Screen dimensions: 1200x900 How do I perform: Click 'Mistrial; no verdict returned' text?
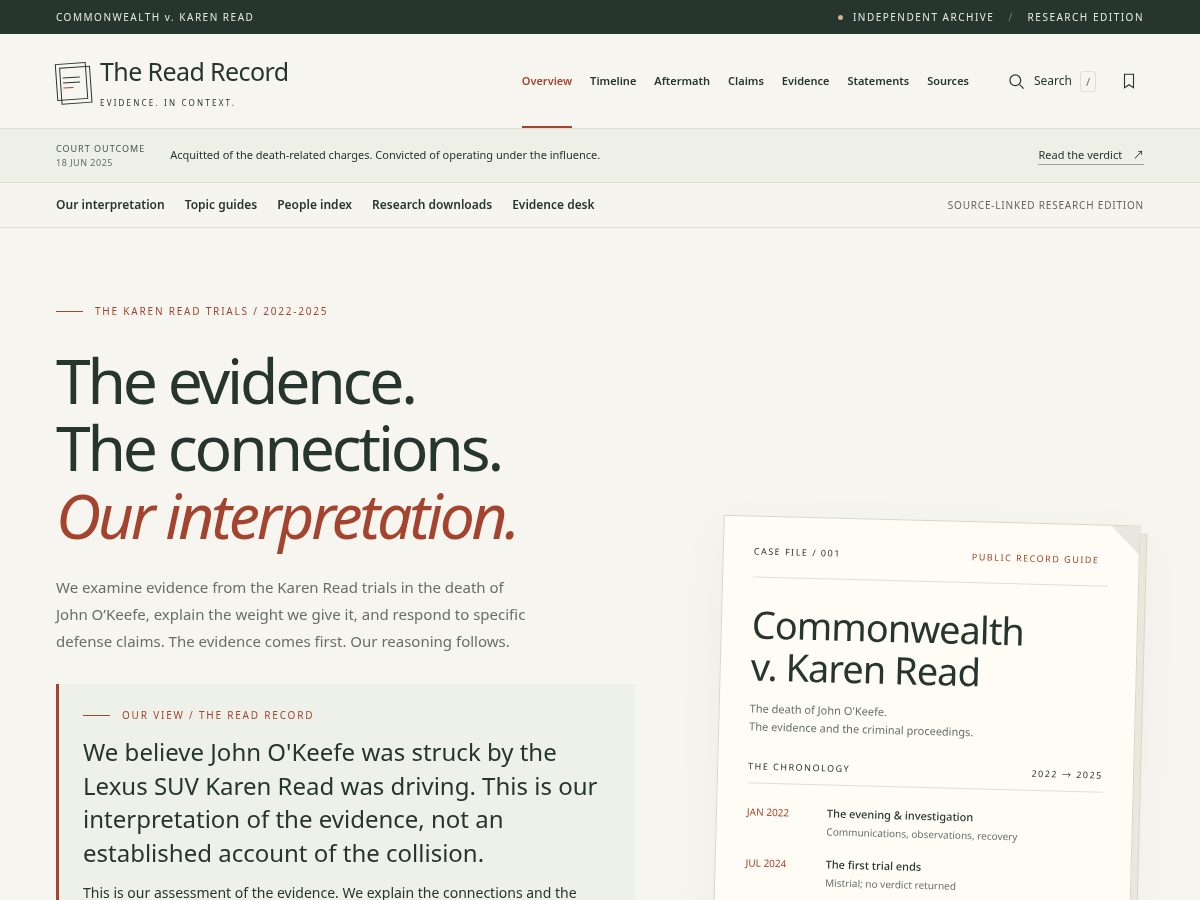(890, 885)
